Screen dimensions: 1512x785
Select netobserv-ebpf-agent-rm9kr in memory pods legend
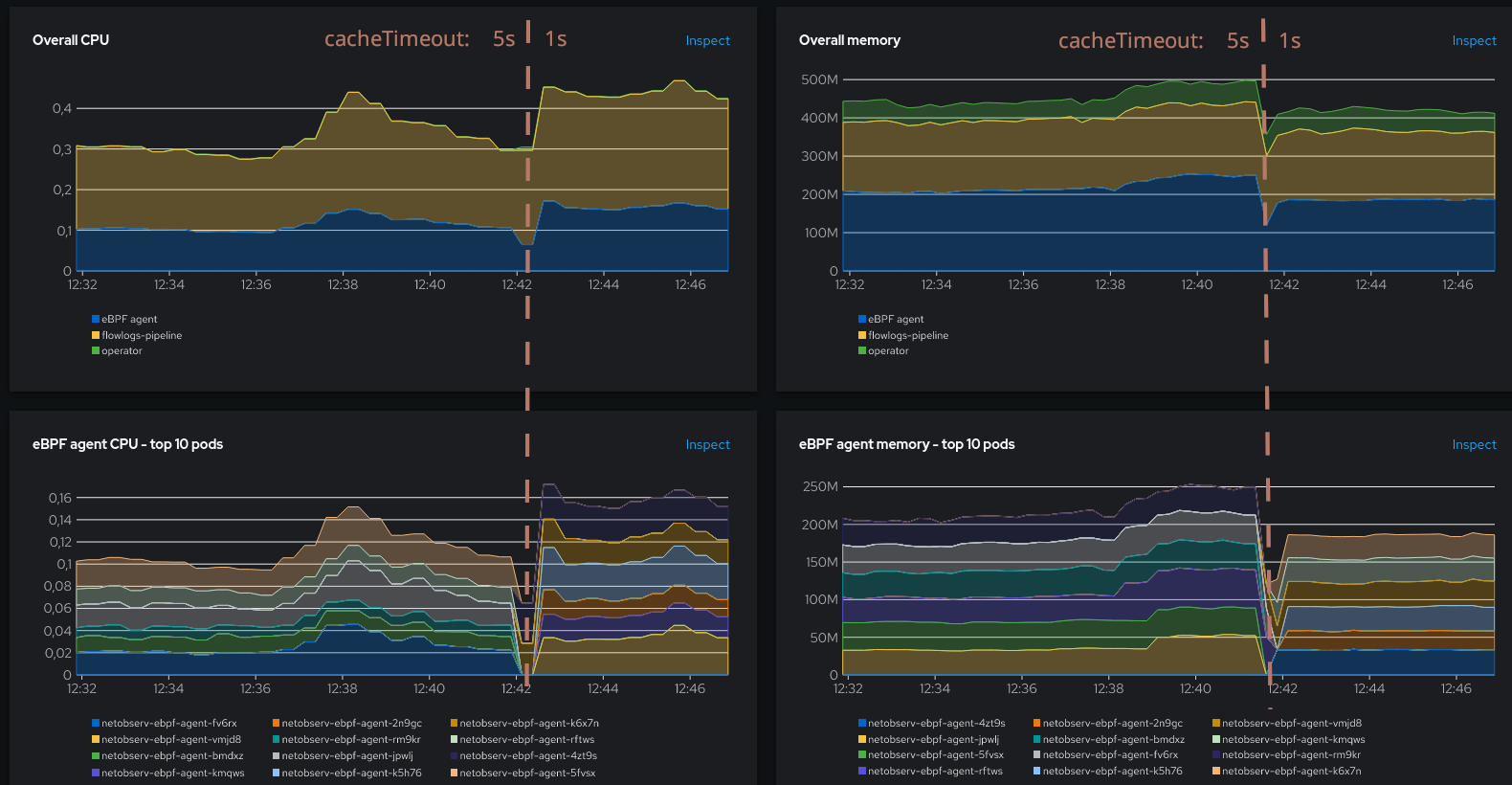(1287, 754)
